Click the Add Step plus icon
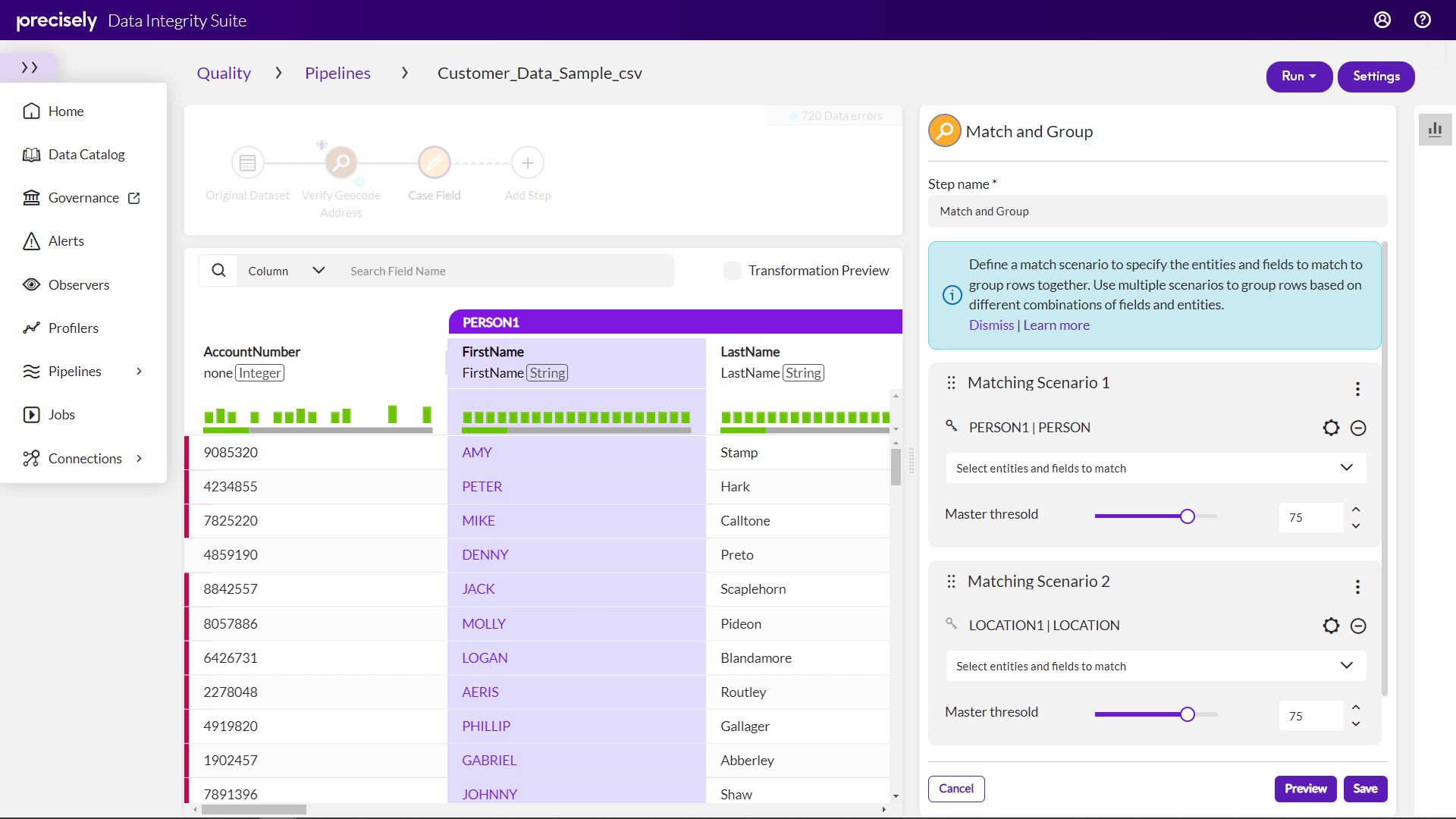1456x819 pixels. coord(528,163)
